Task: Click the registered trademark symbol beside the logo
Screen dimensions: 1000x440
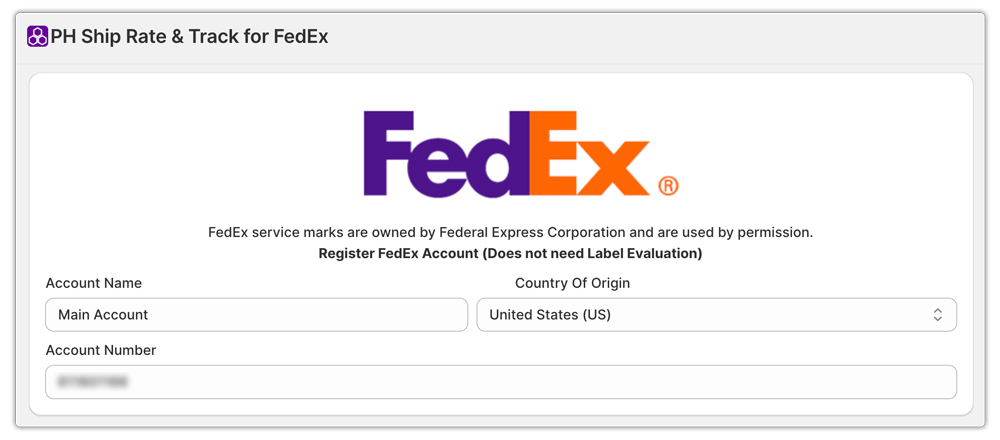Action: pyautogui.click(x=668, y=186)
